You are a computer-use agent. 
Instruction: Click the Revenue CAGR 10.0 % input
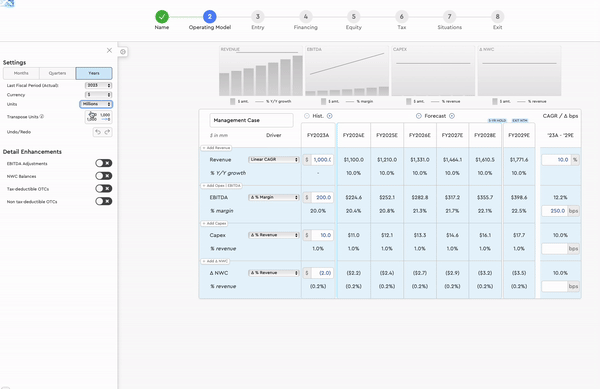556,160
